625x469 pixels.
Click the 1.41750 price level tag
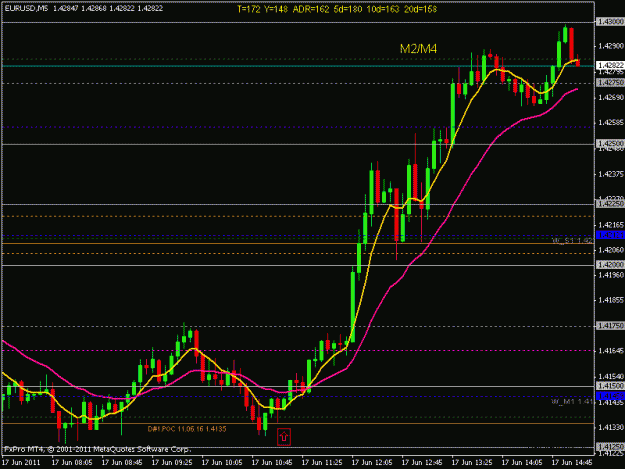[610, 326]
